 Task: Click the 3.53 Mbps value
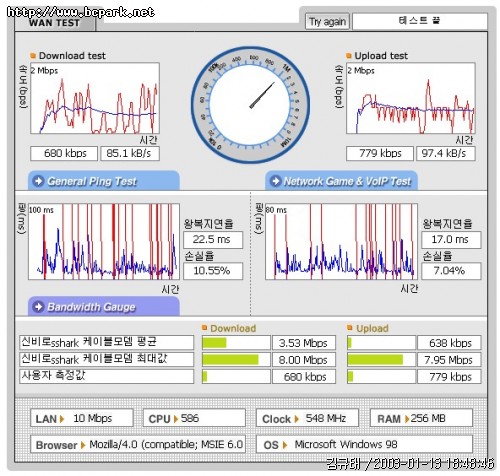(x=304, y=343)
